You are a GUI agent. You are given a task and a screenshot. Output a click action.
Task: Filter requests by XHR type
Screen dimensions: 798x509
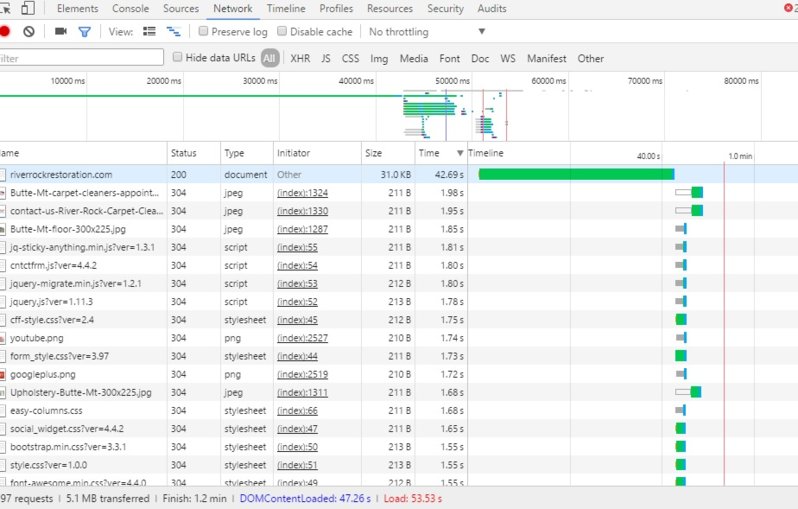tap(300, 58)
